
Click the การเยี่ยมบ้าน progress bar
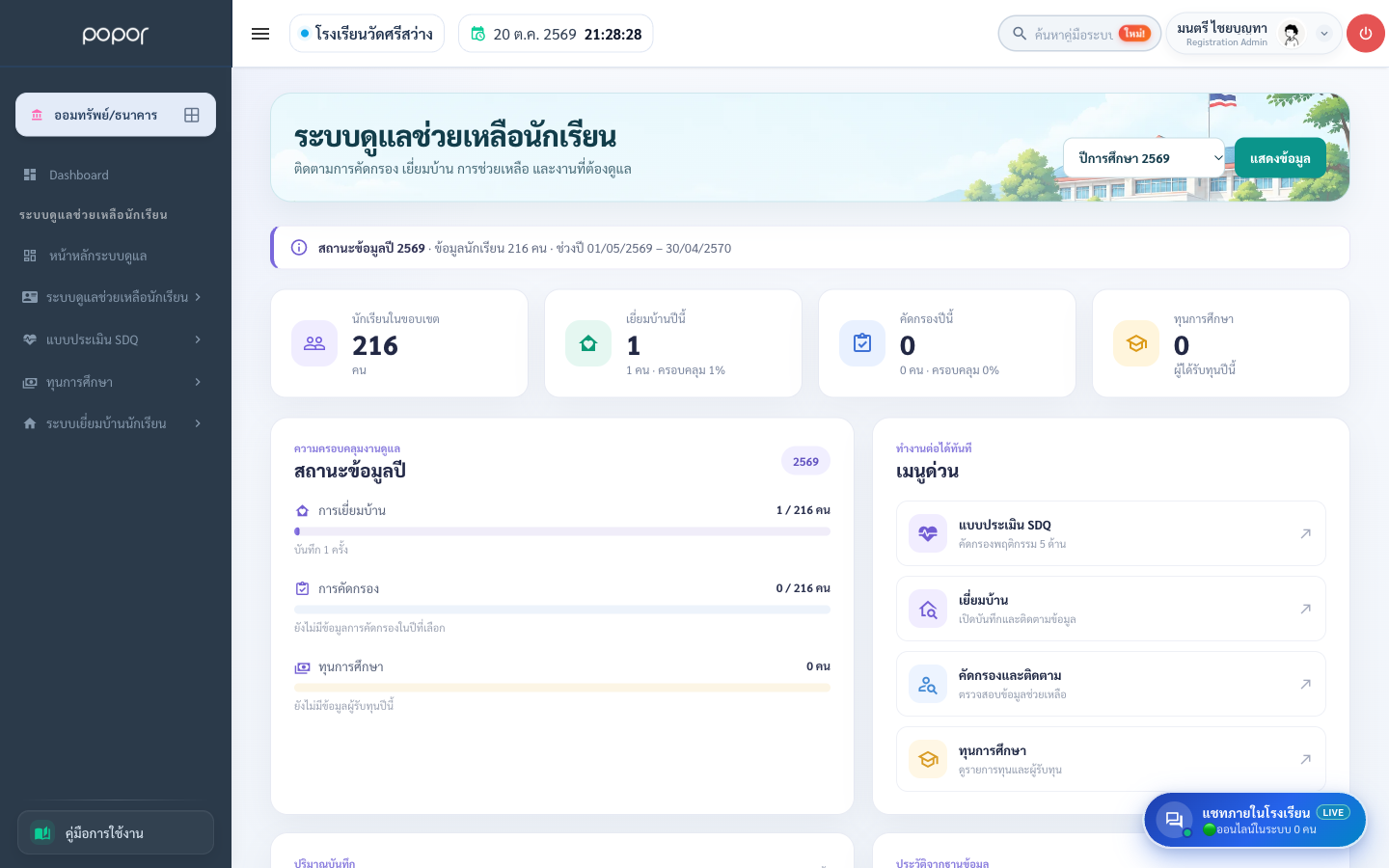pyautogui.click(x=562, y=531)
